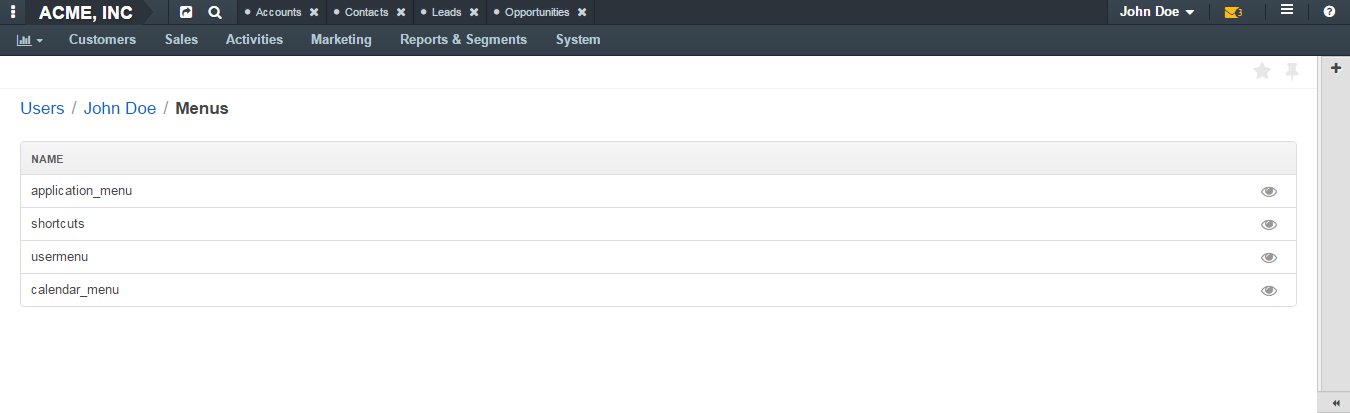Open the shortcuts share-arrow icon
This screenshot has height=413, width=1350.
(186, 12)
